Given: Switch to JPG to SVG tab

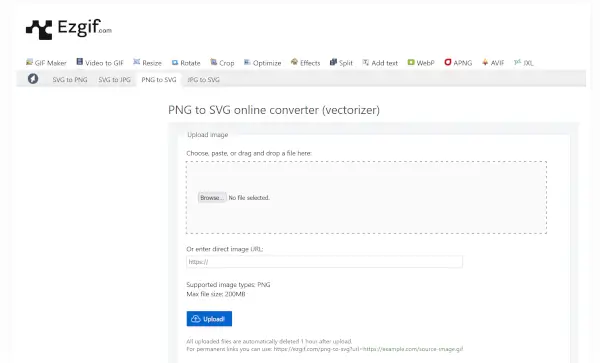Looking at the screenshot, I should pyautogui.click(x=204, y=80).
